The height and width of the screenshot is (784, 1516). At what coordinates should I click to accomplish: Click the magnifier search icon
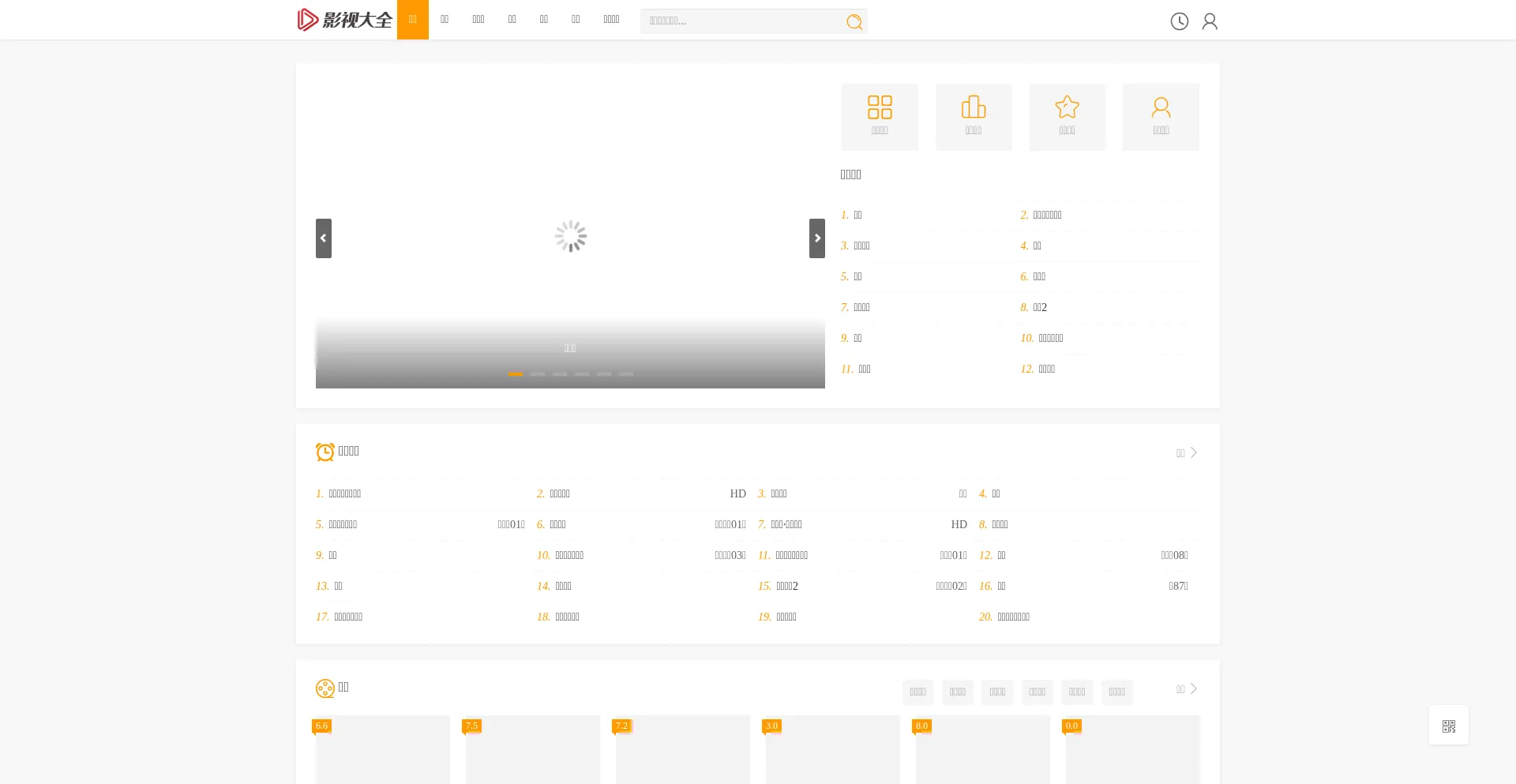(854, 21)
